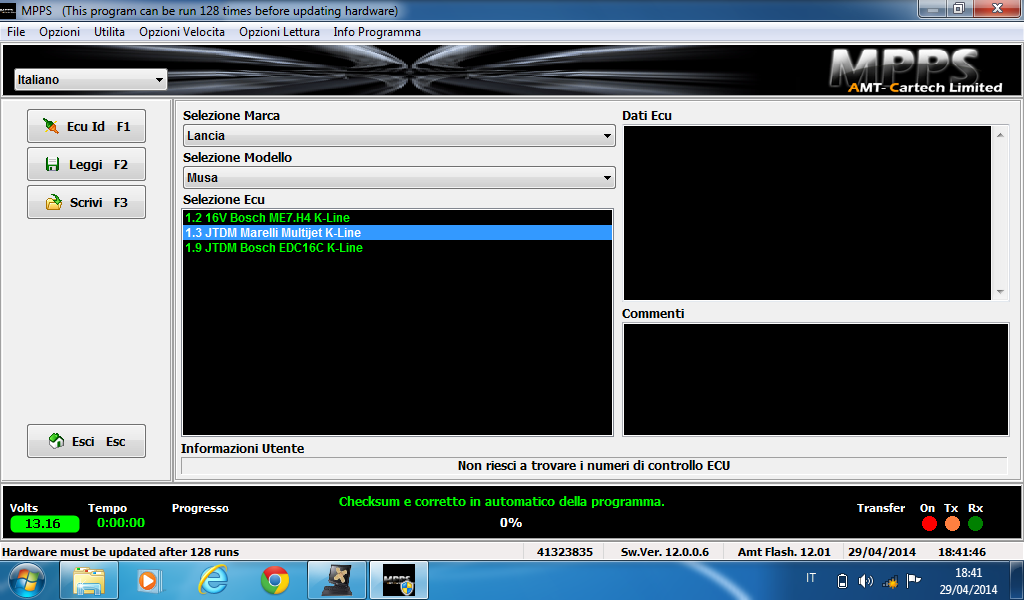1024x600 pixels.
Task: Click Sw.Ver. 12.0.0.6 in status bar
Action: pyautogui.click(x=665, y=552)
